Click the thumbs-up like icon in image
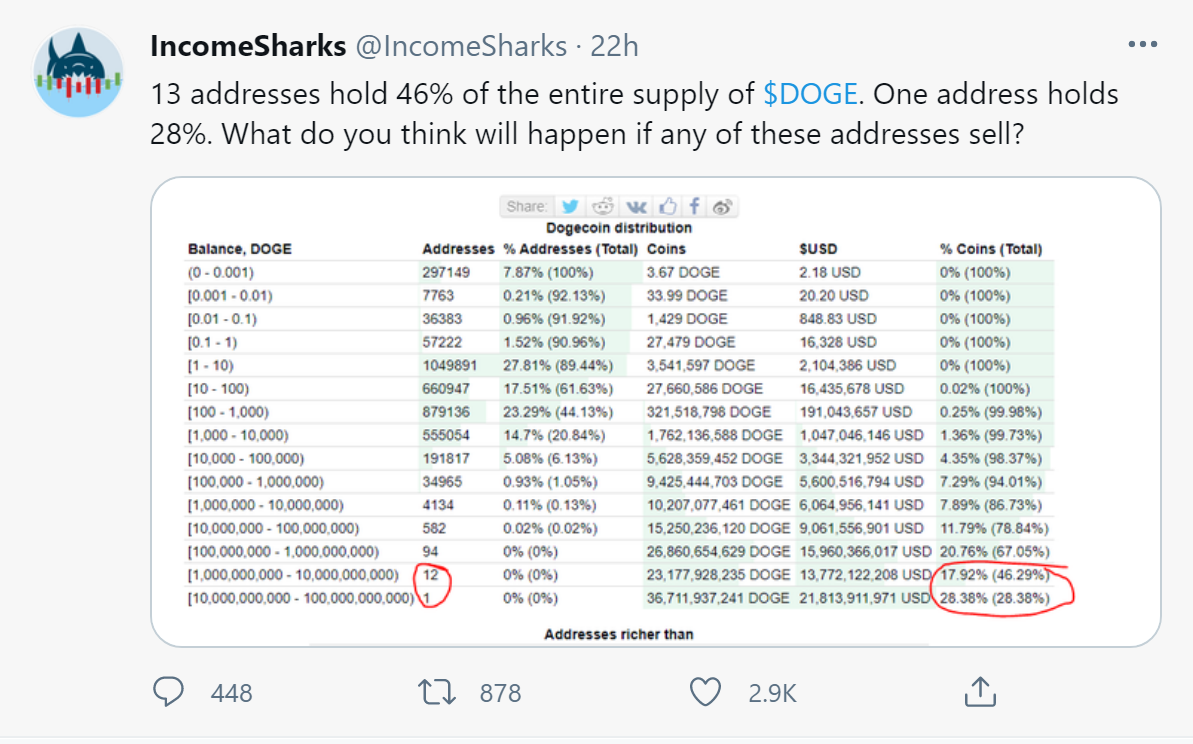1193x744 pixels. click(x=667, y=207)
